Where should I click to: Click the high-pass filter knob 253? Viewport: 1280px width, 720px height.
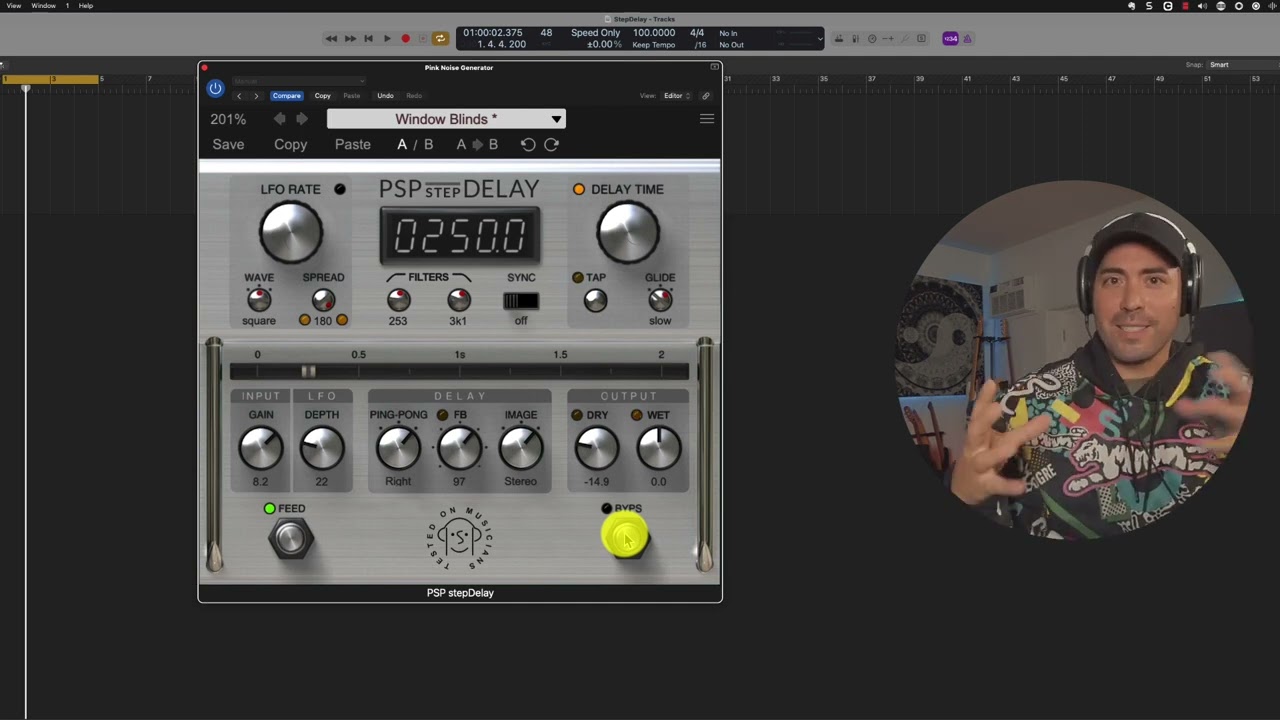[x=398, y=299]
